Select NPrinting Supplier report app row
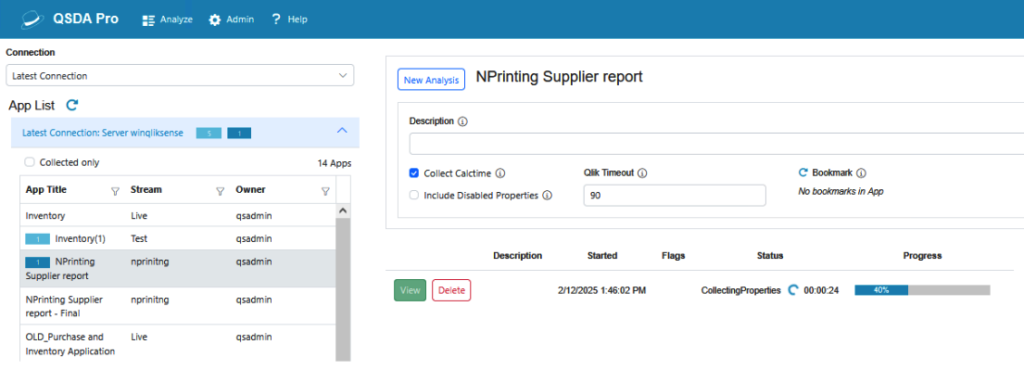Image resolution: width=1024 pixels, height=370 pixels. coord(178,269)
